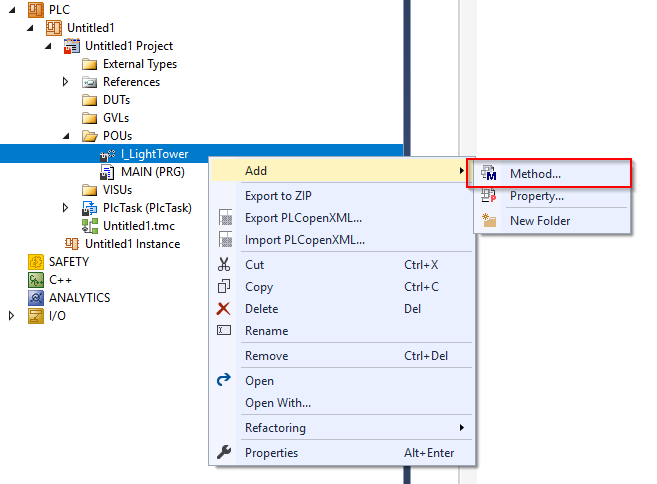Image resolution: width=657 pixels, height=484 pixels.
Task: Select Export to ZIP
Action: tap(342, 196)
